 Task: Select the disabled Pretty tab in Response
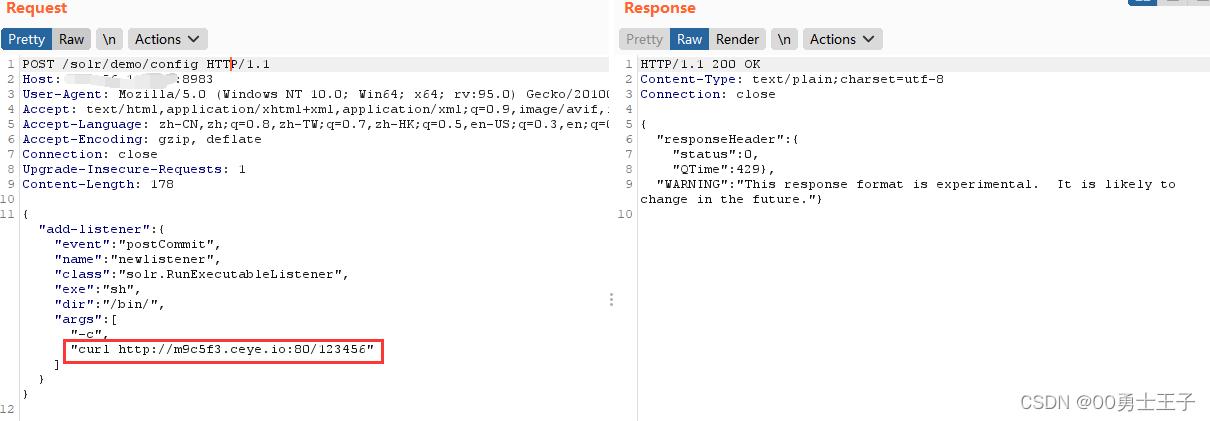(x=644, y=39)
